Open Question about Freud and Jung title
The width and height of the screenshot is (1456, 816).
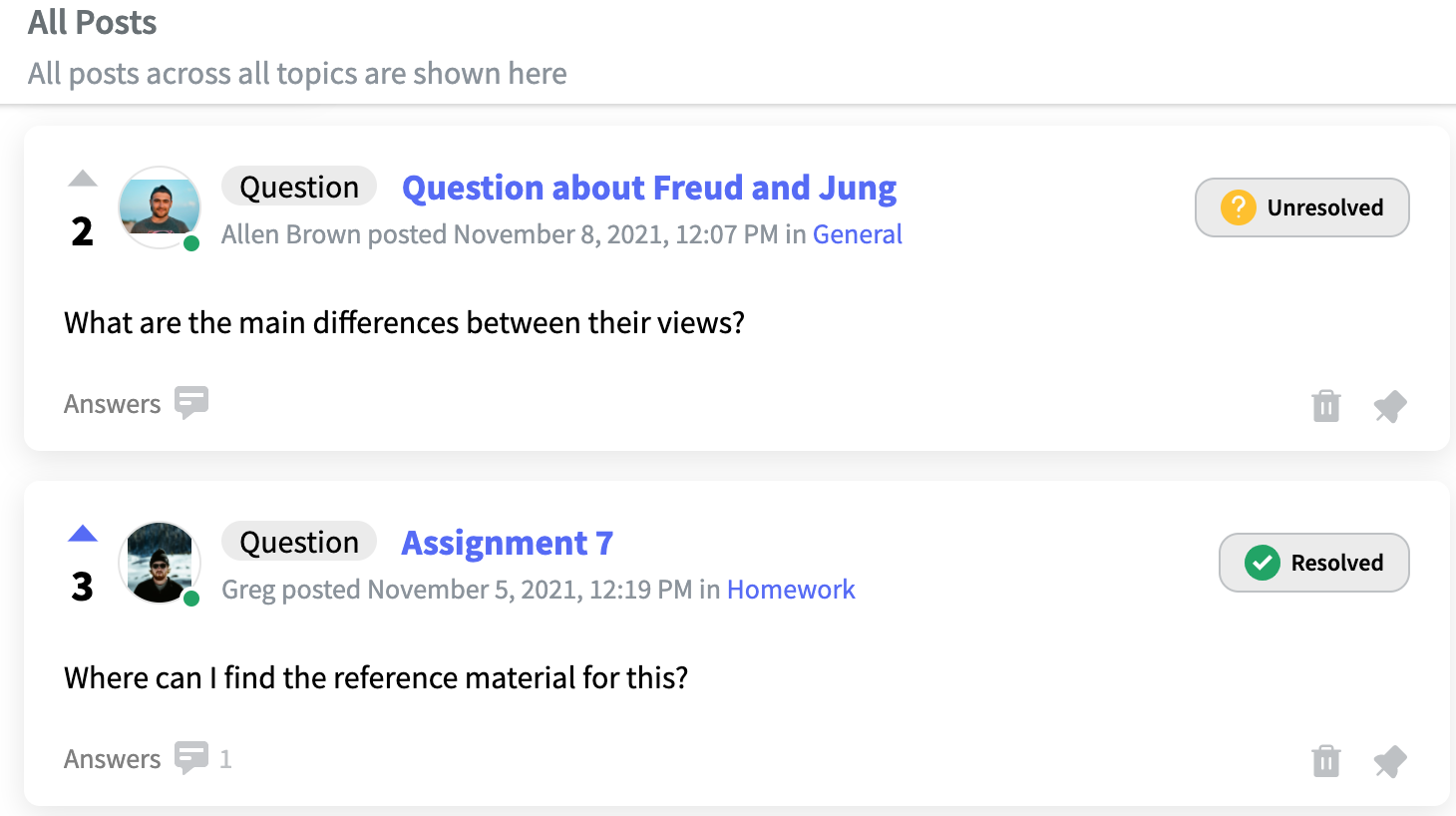[x=649, y=188]
